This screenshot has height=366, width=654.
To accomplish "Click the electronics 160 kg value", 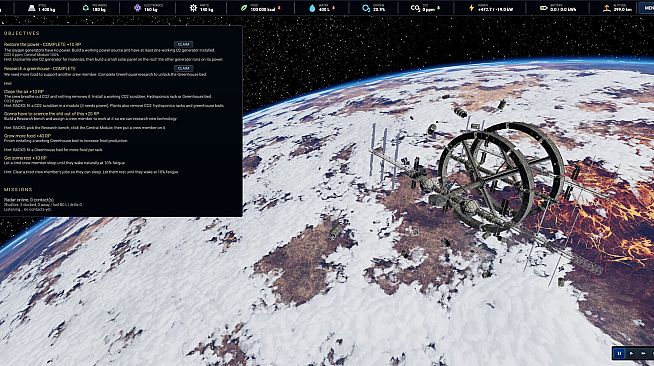I will click(x=151, y=9).
